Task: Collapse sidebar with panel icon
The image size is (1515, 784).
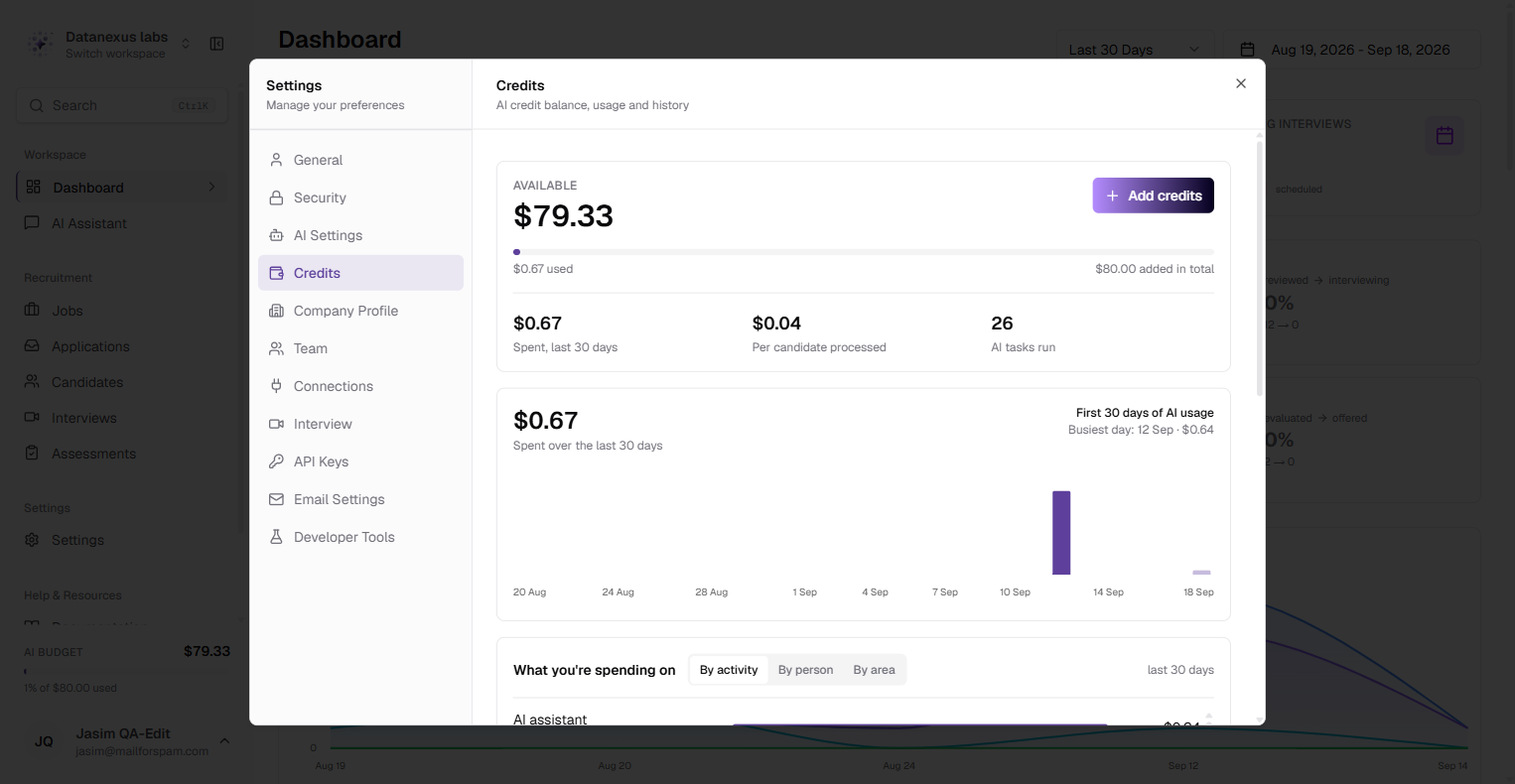Action: click(x=216, y=44)
